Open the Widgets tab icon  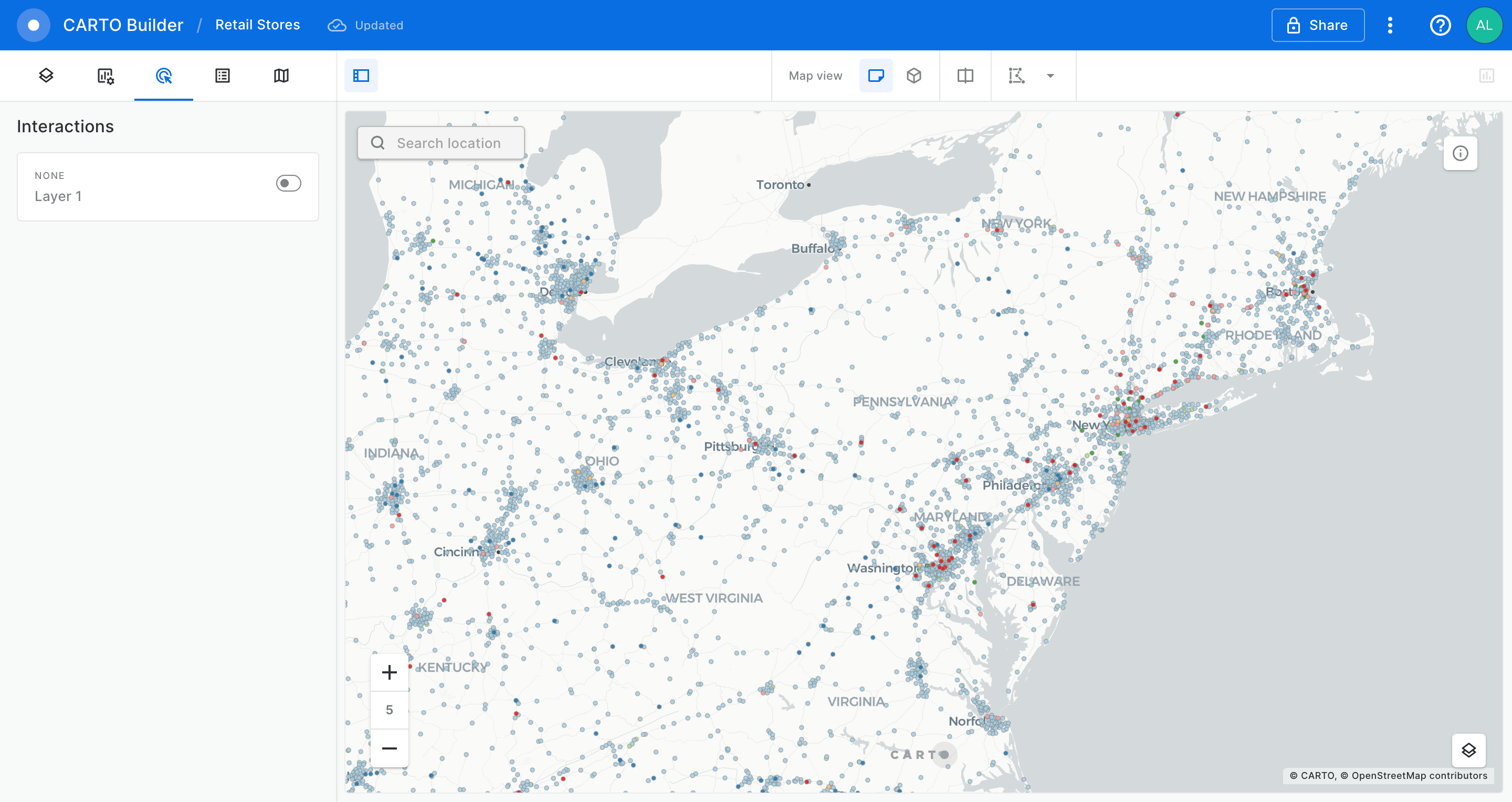click(105, 76)
